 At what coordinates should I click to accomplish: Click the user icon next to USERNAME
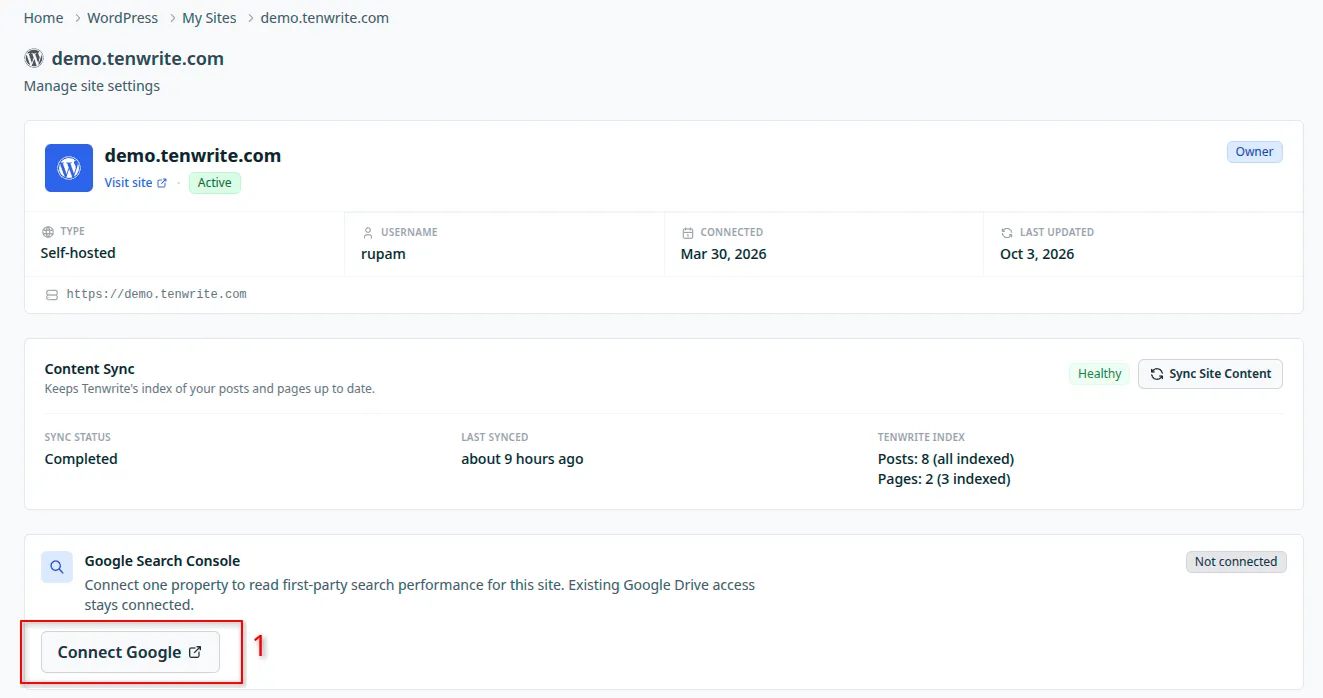click(367, 232)
